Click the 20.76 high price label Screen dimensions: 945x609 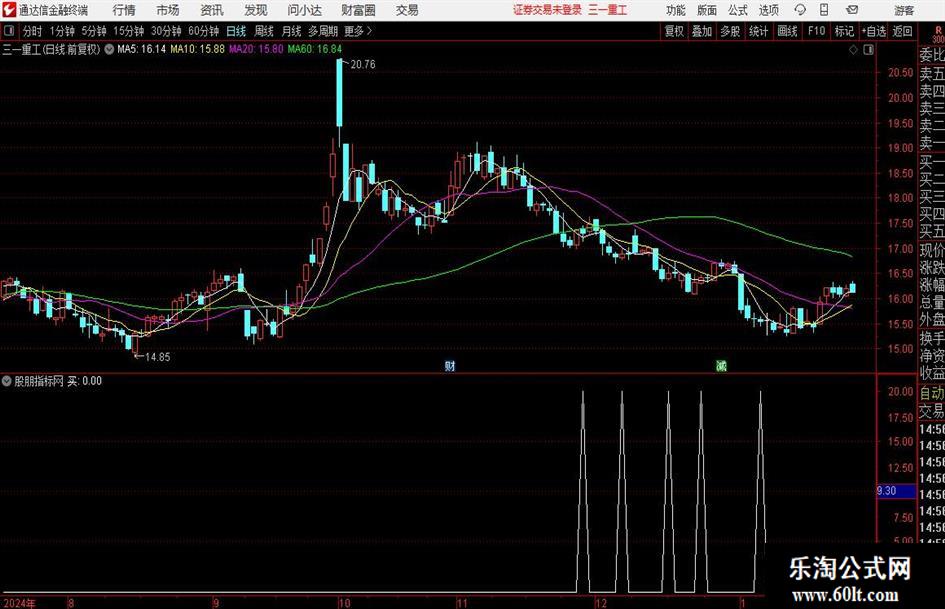coord(362,65)
